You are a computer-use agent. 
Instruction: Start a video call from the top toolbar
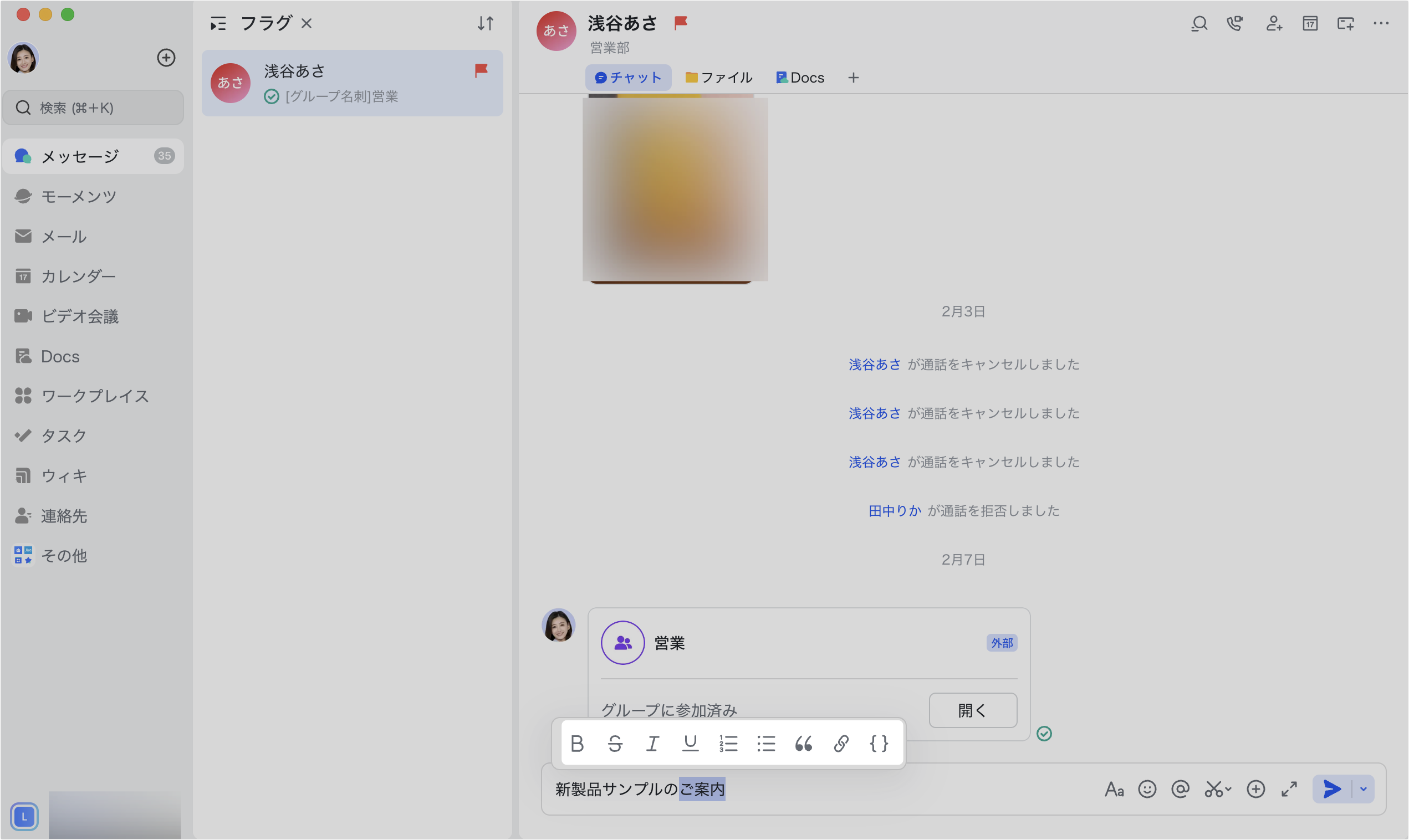tap(1234, 24)
